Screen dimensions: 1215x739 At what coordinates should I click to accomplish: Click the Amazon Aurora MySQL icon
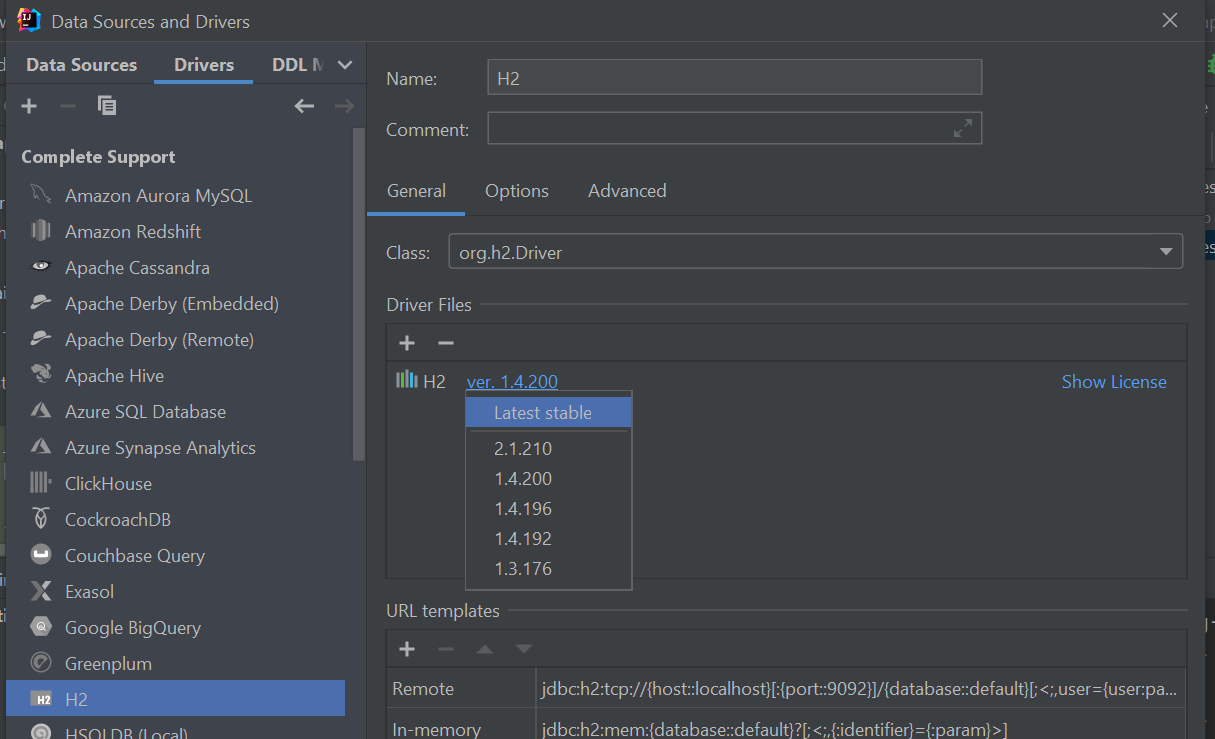pyautogui.click(x=41, y=195)
